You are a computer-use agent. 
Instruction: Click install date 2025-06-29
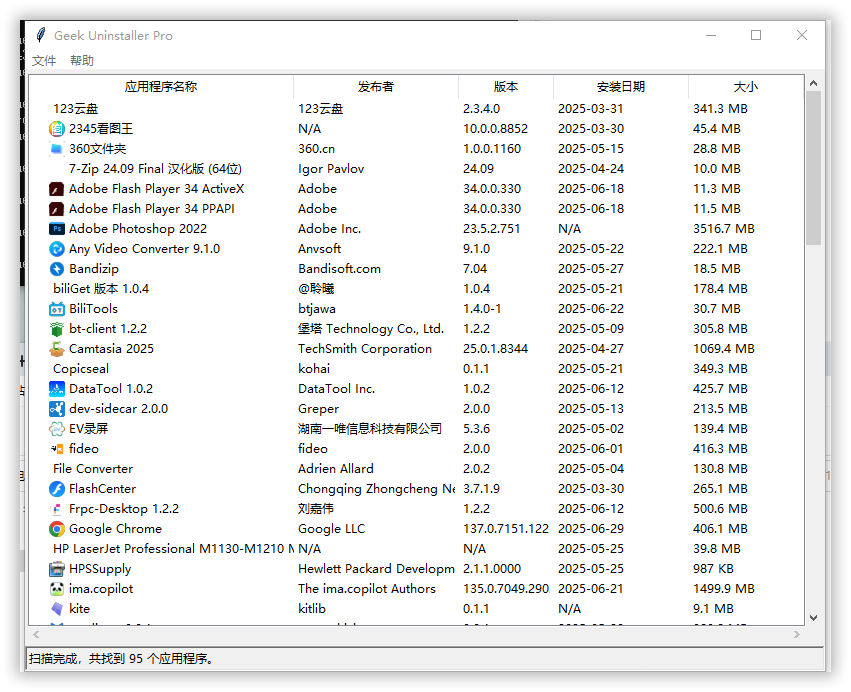coord(591,529)
